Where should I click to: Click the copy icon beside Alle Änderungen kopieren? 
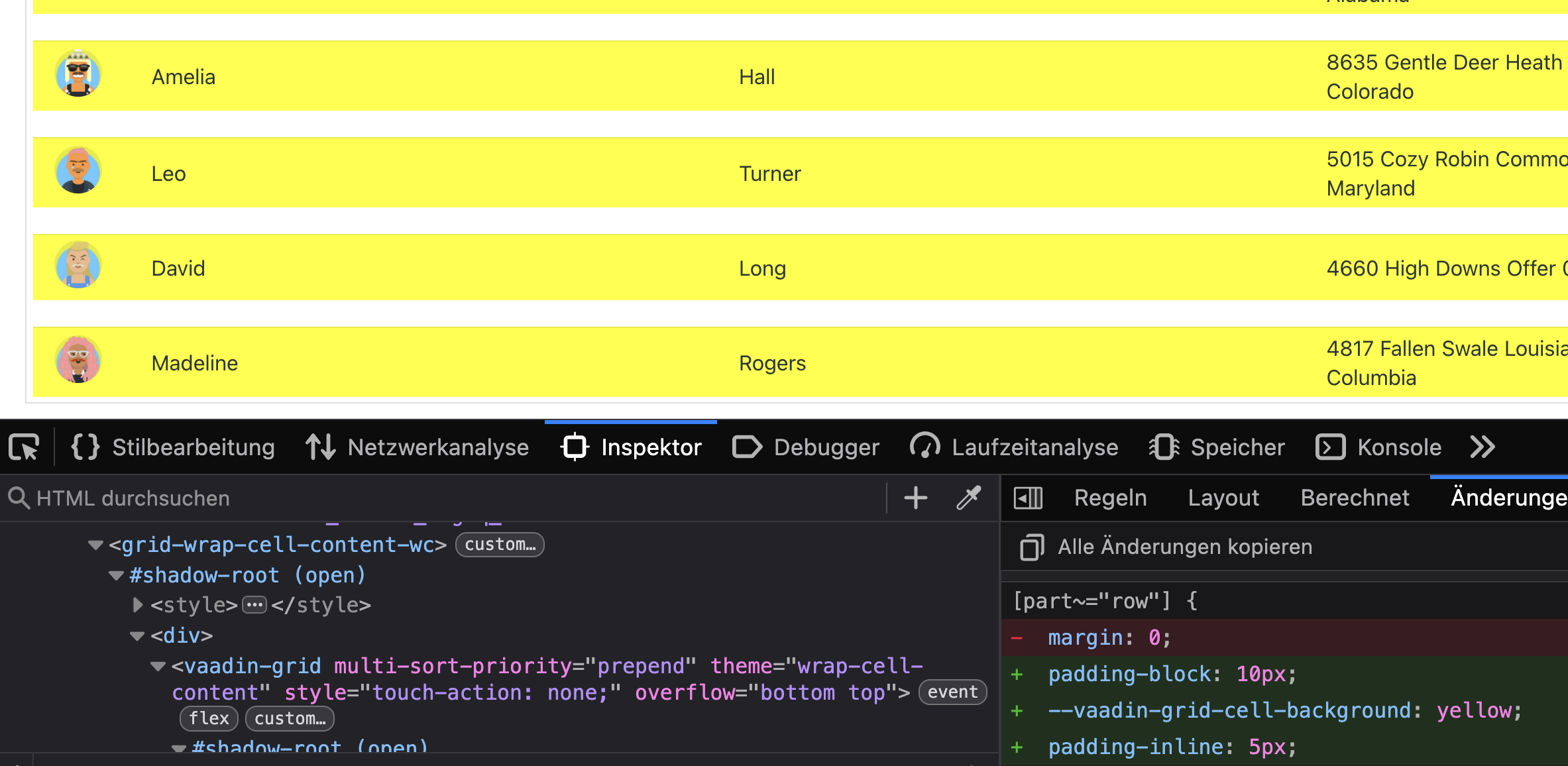tap(1031, 547)
